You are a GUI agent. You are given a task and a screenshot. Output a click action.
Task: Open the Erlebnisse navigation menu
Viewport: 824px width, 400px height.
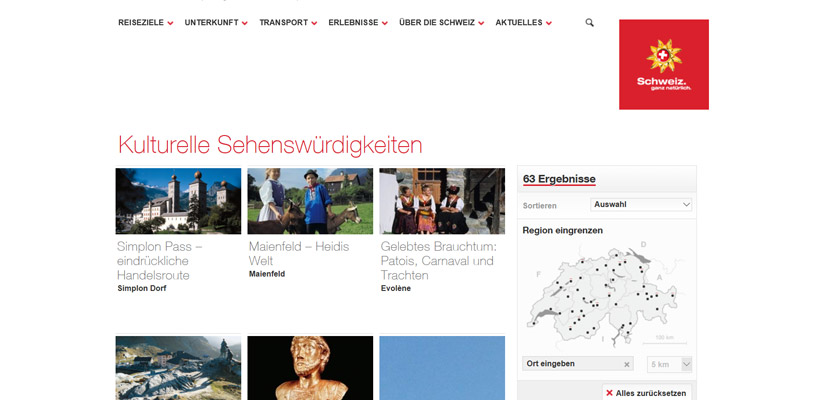(358, 23)
